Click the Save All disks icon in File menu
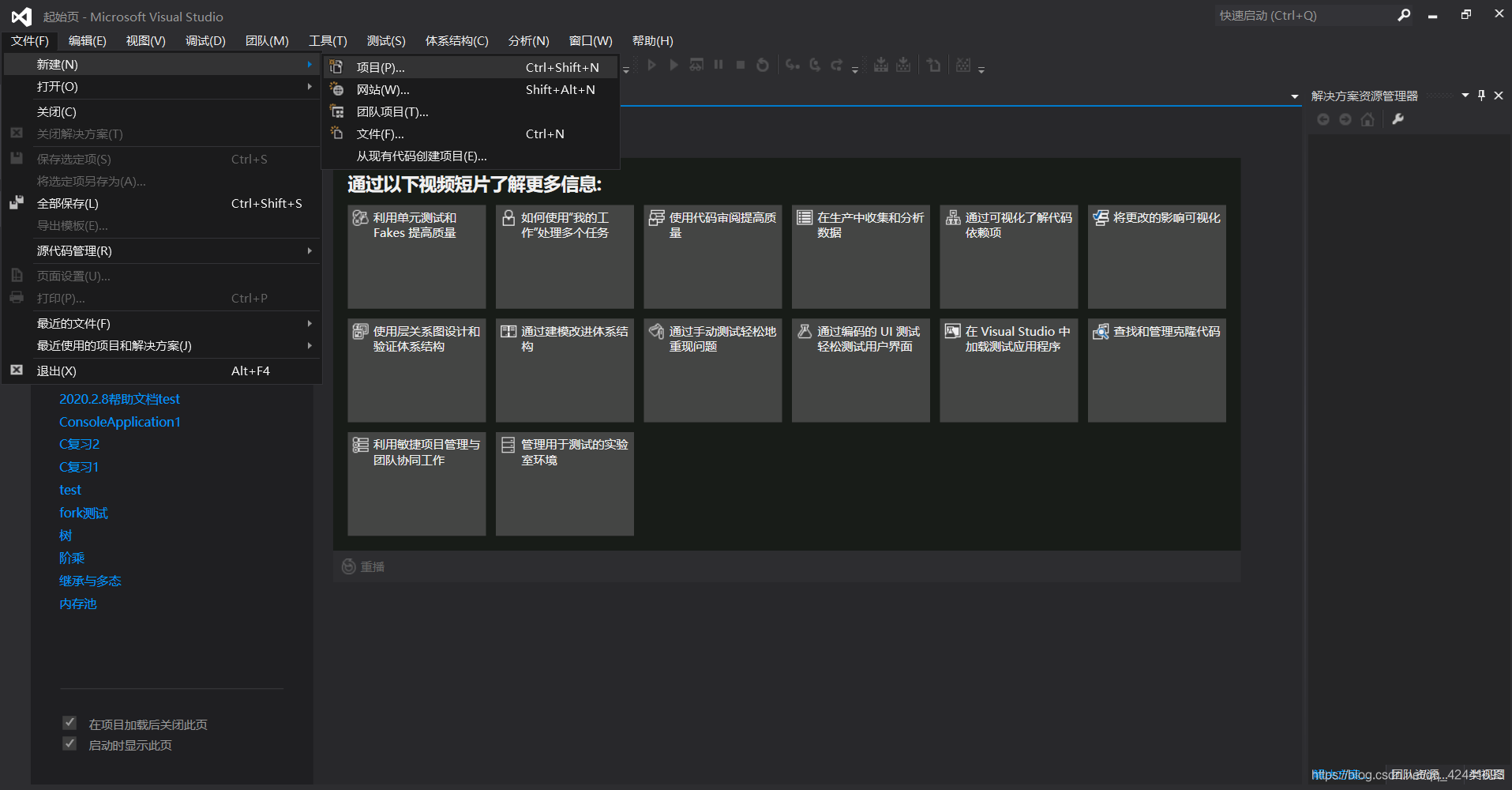 pos(17,203)
